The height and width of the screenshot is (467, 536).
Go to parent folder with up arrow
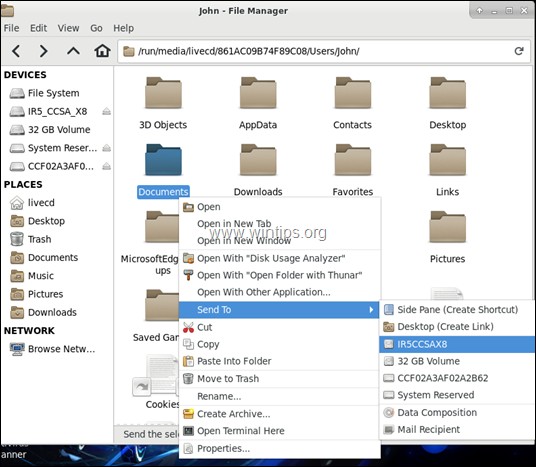(73, 51)
